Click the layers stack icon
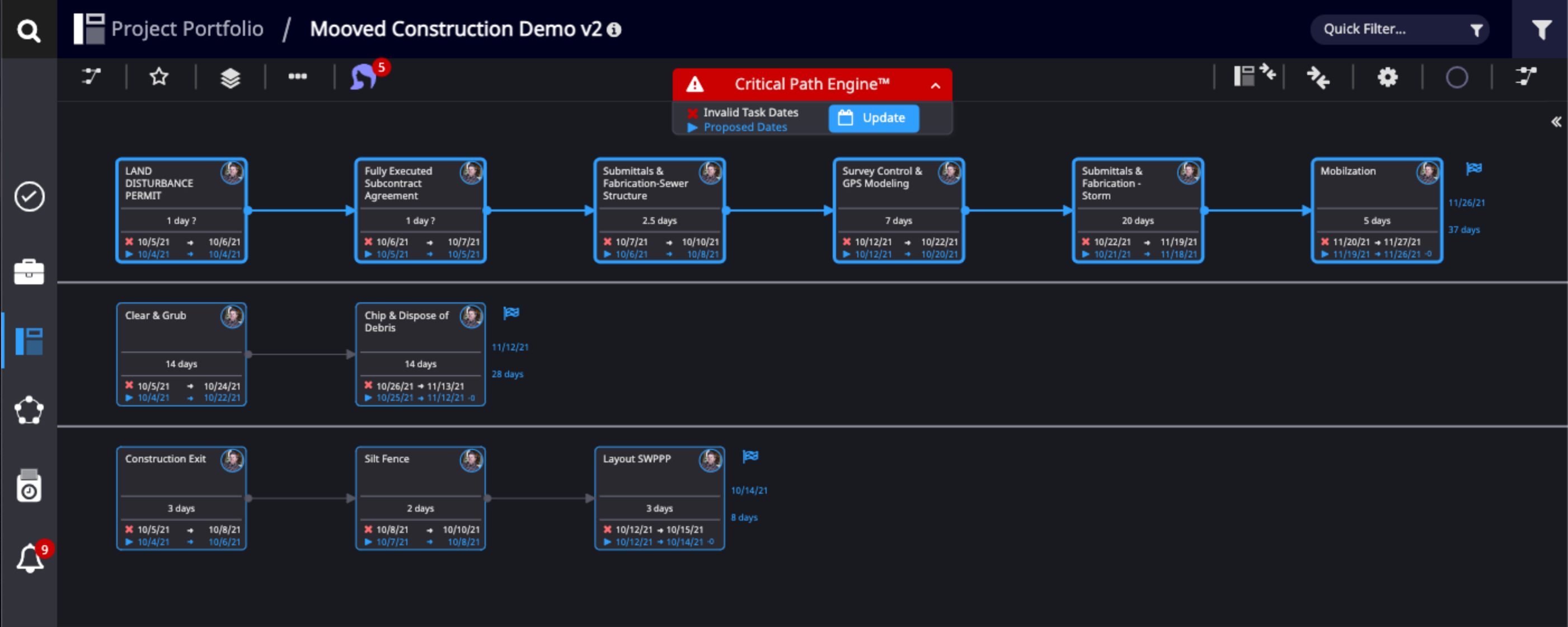This screenshot has height=627, width=1568. pyautogui.click(x=230, y=77)
